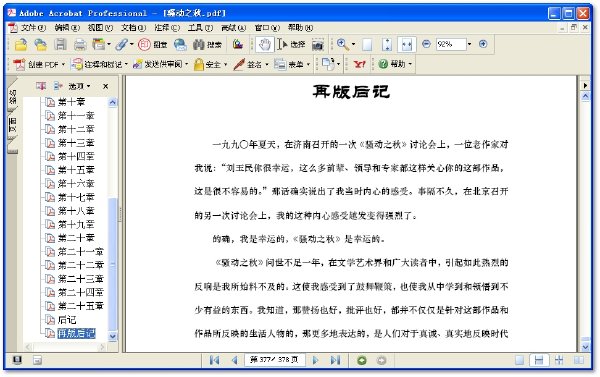Toggle Continuous page layout icon
The height and width of the screenshot is (377, 600).
point(539,360)
